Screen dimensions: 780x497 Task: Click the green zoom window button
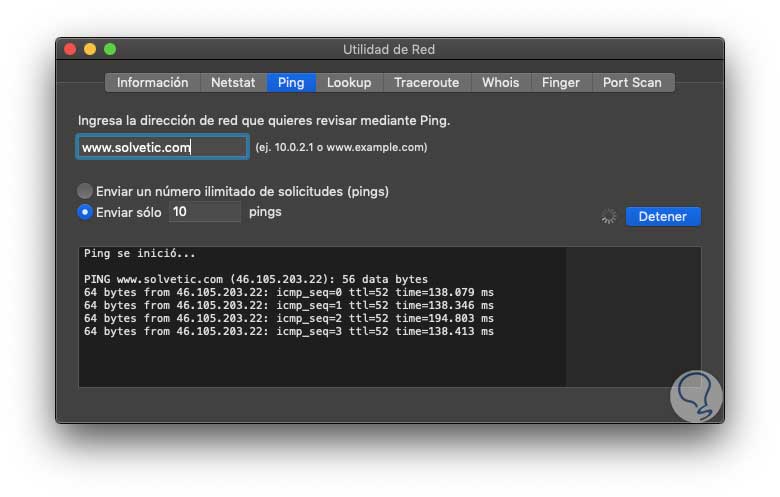(x=110, y=49)
